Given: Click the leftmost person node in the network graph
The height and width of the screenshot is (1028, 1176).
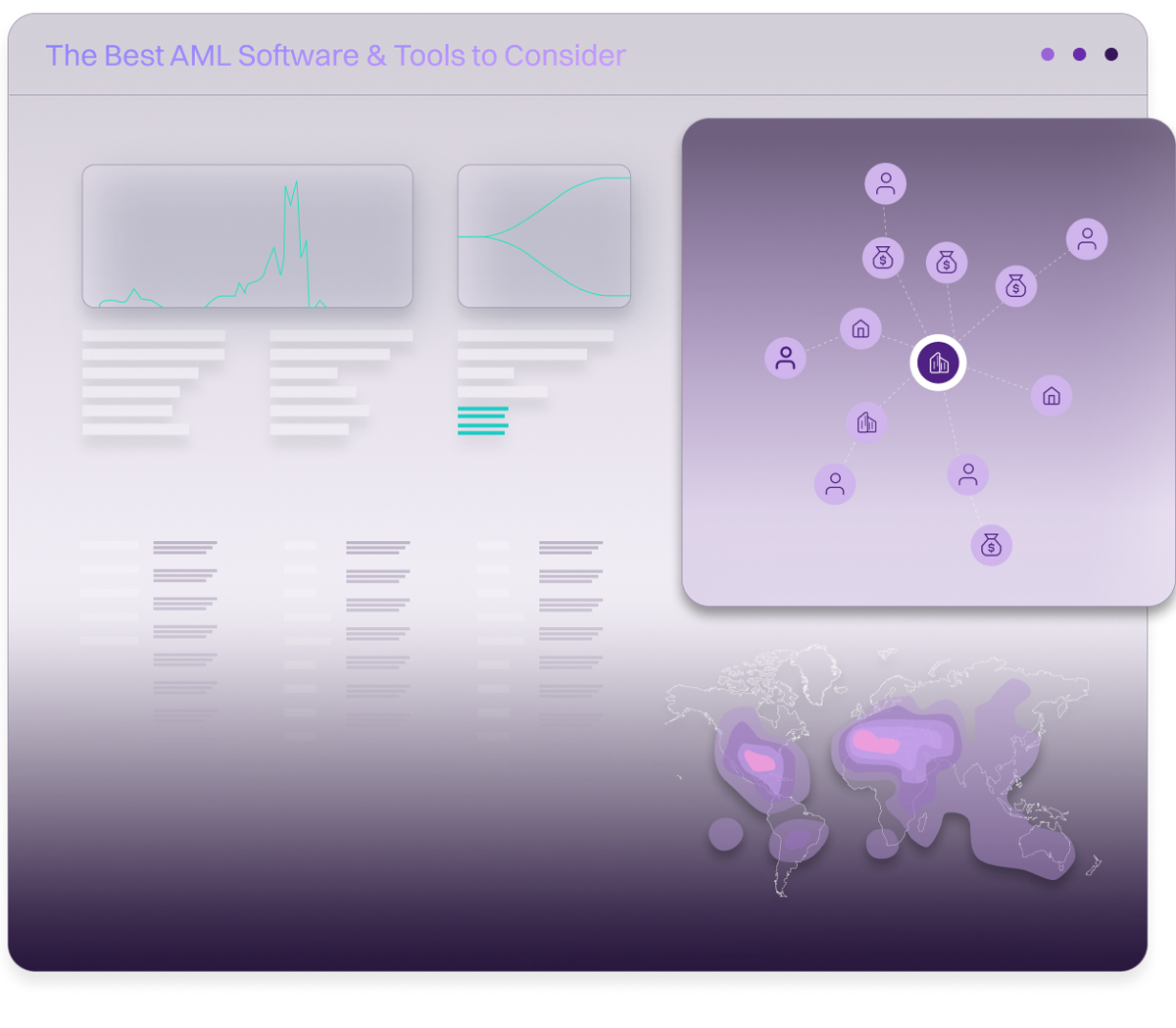Looking at the screenshot, I should point(785,358).
